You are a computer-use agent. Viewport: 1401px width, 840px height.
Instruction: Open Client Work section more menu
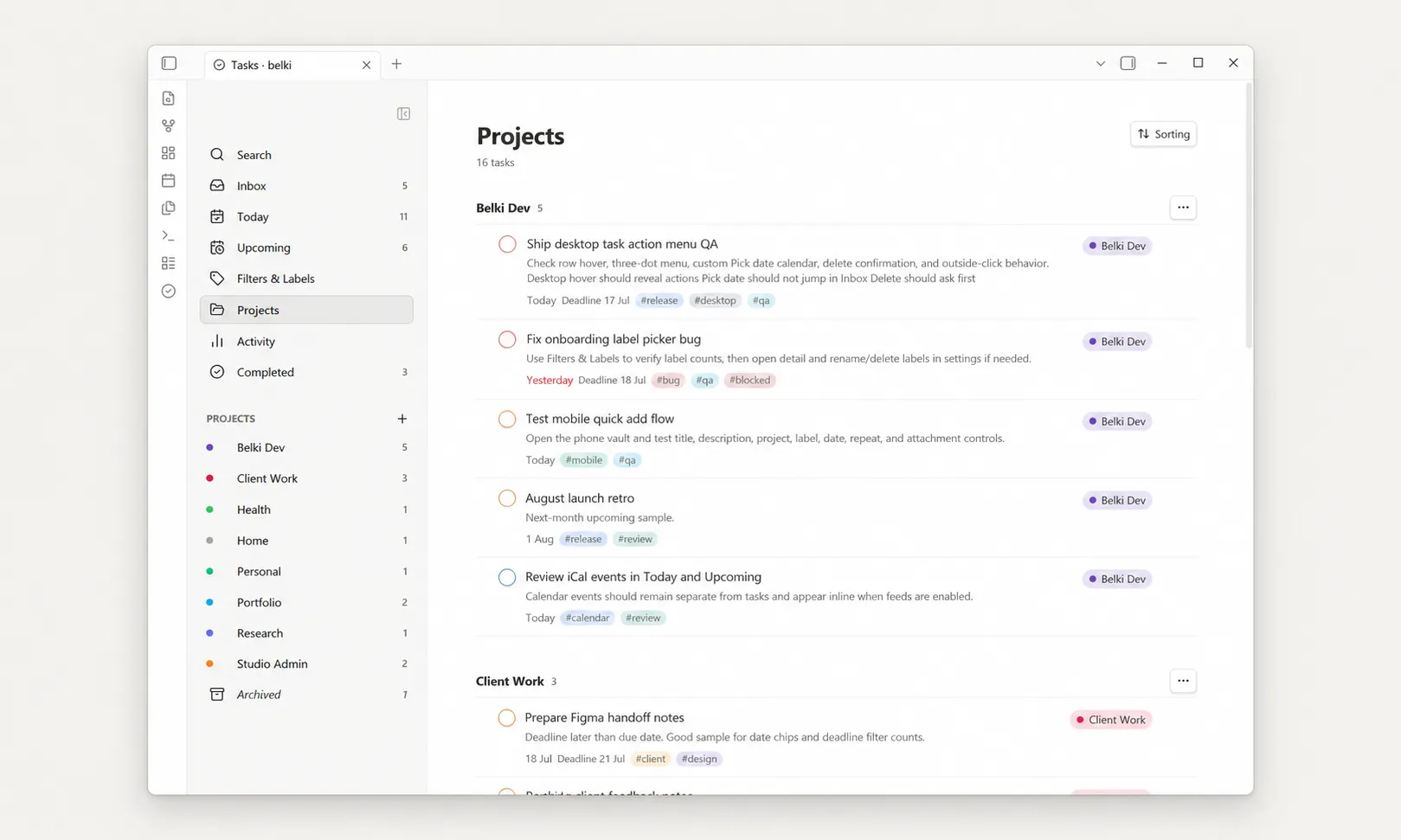(1183, 681)
